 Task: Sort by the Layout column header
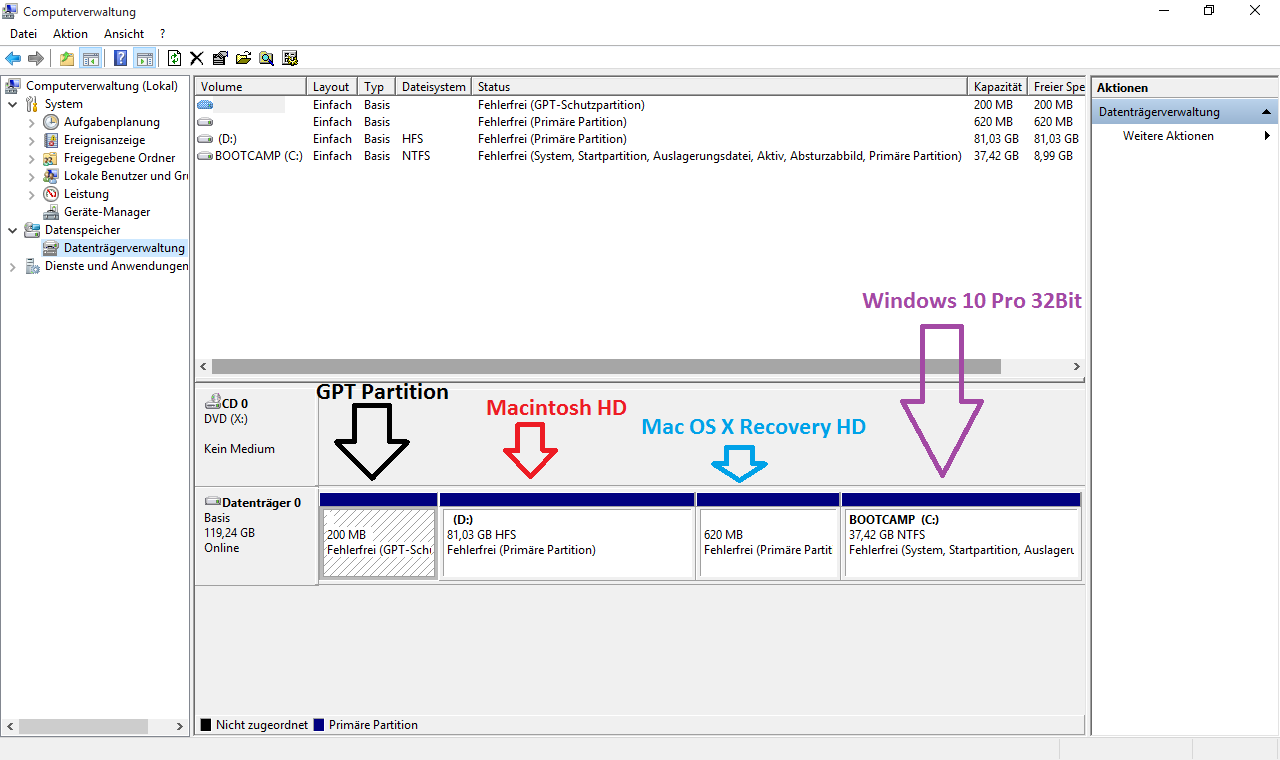click(x=332, y=87)
